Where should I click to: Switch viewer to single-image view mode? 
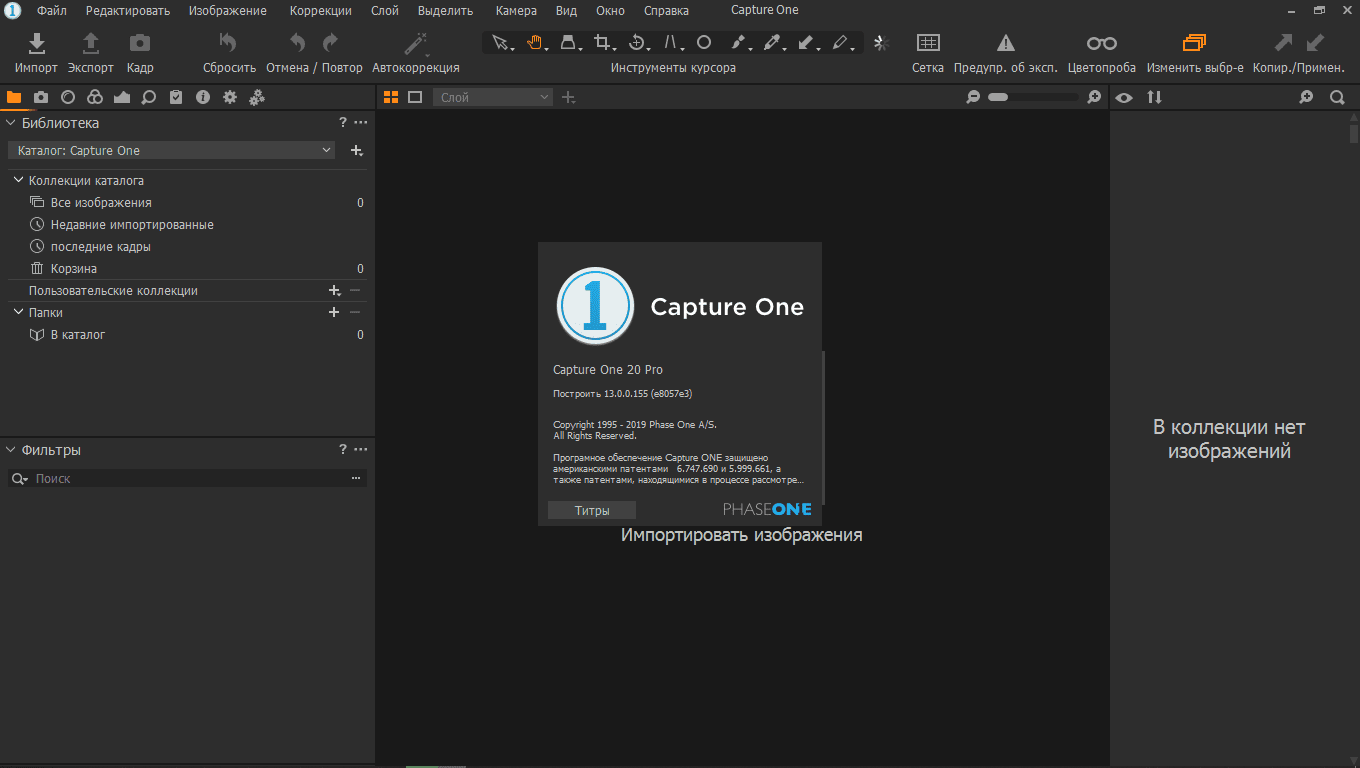[415, 97]
